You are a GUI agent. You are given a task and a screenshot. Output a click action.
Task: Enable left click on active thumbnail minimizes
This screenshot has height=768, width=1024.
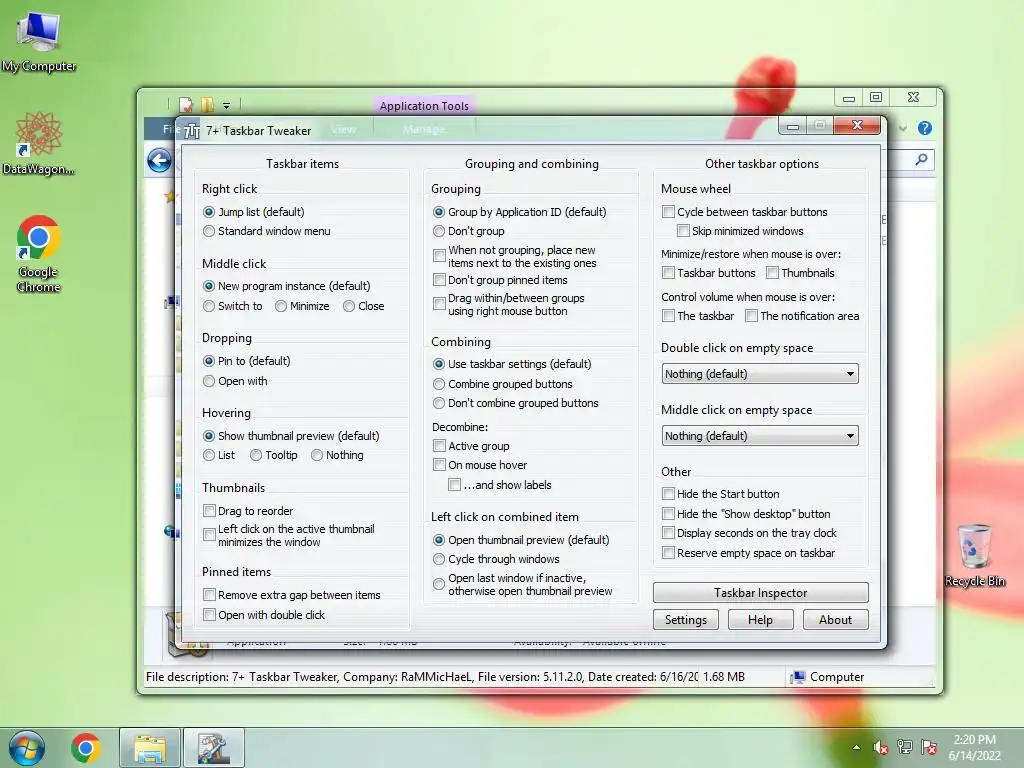click(x=289, y=536)
